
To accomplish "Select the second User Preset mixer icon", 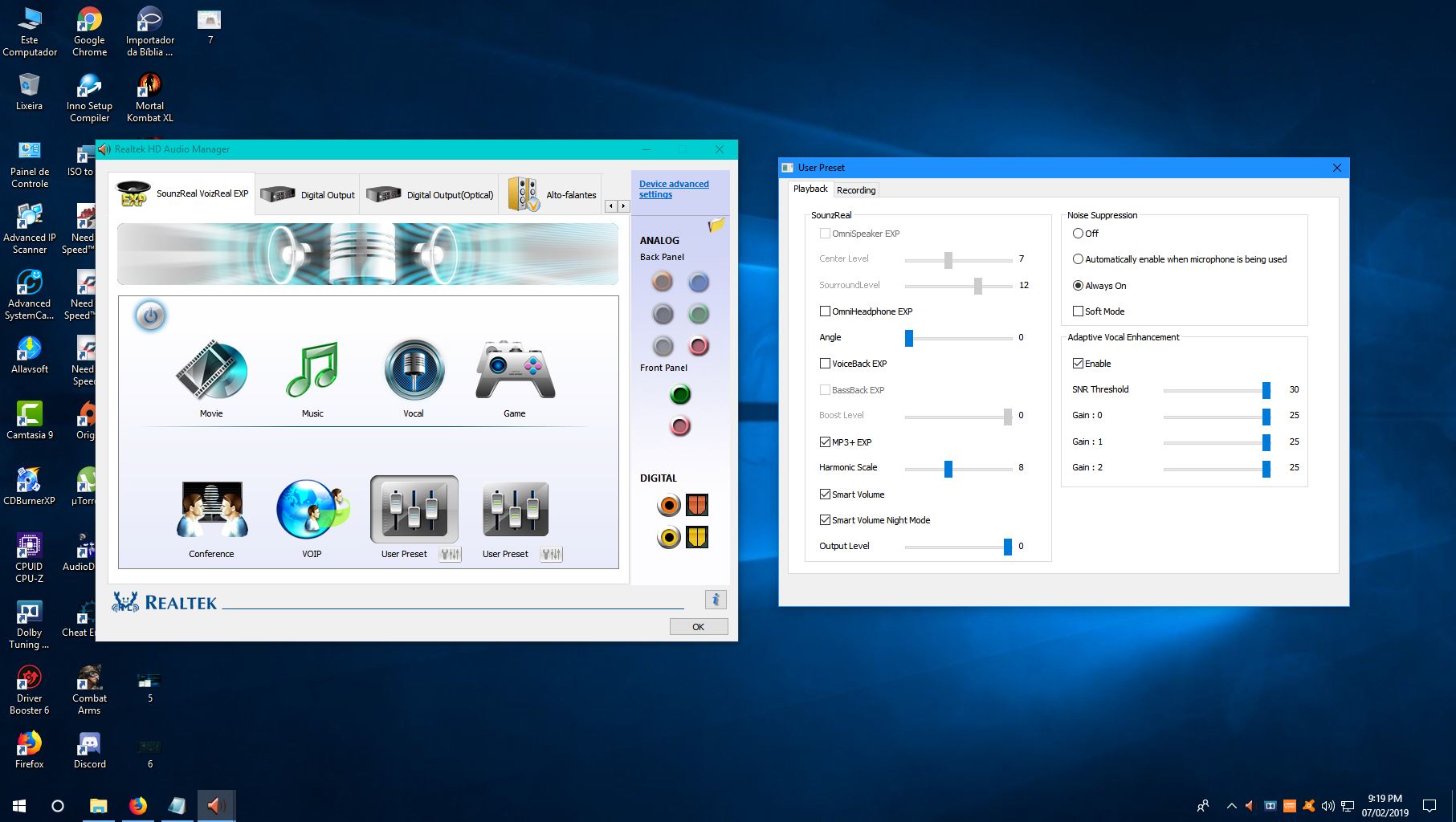I will (515, 510).
